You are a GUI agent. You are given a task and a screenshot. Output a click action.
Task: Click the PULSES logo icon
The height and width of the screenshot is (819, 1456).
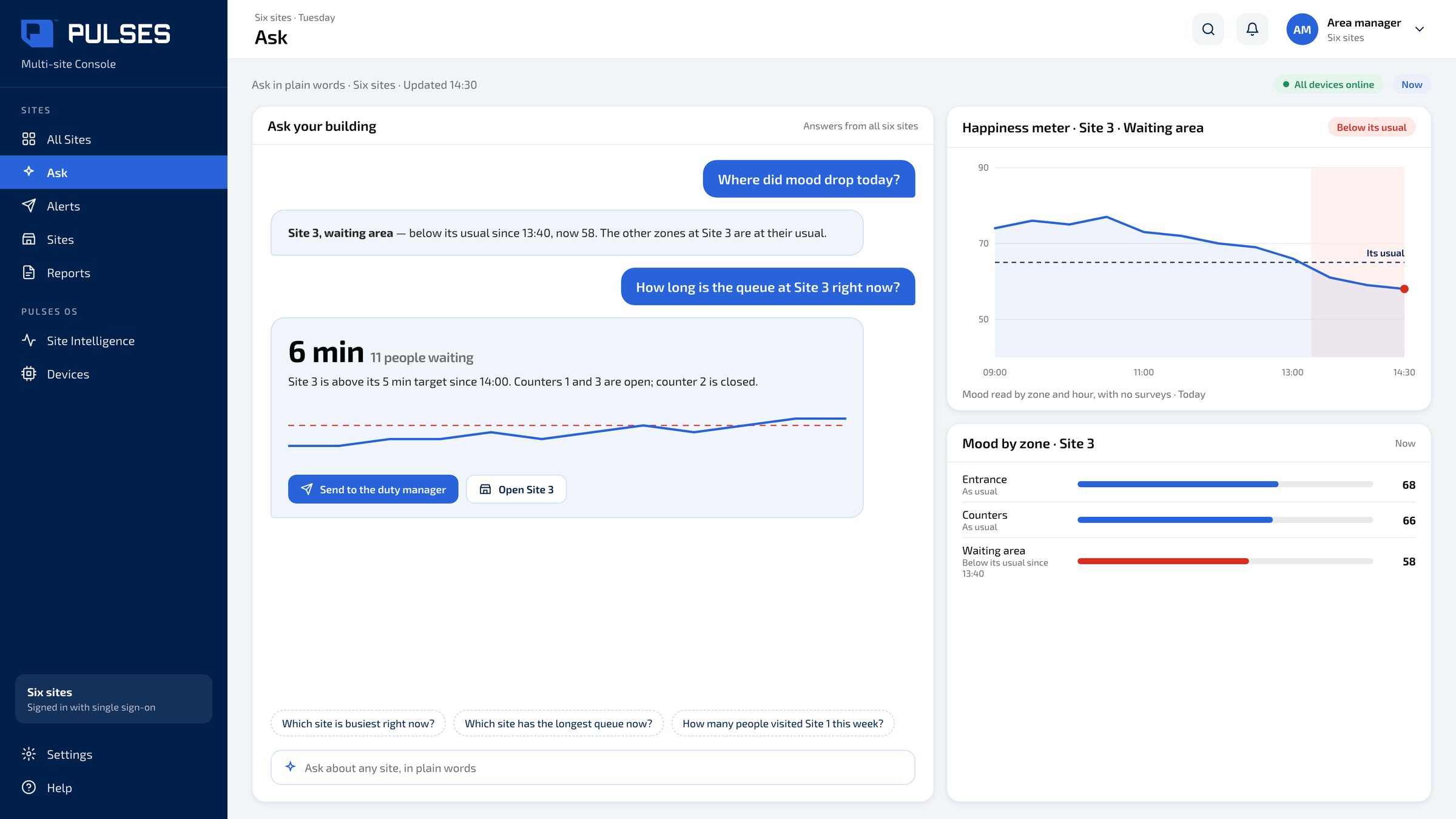[38, 33]
